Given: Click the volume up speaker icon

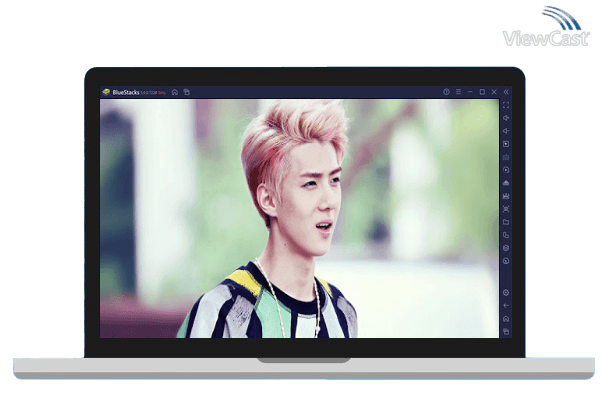Looking at the screenshot, I should point(506,118).
